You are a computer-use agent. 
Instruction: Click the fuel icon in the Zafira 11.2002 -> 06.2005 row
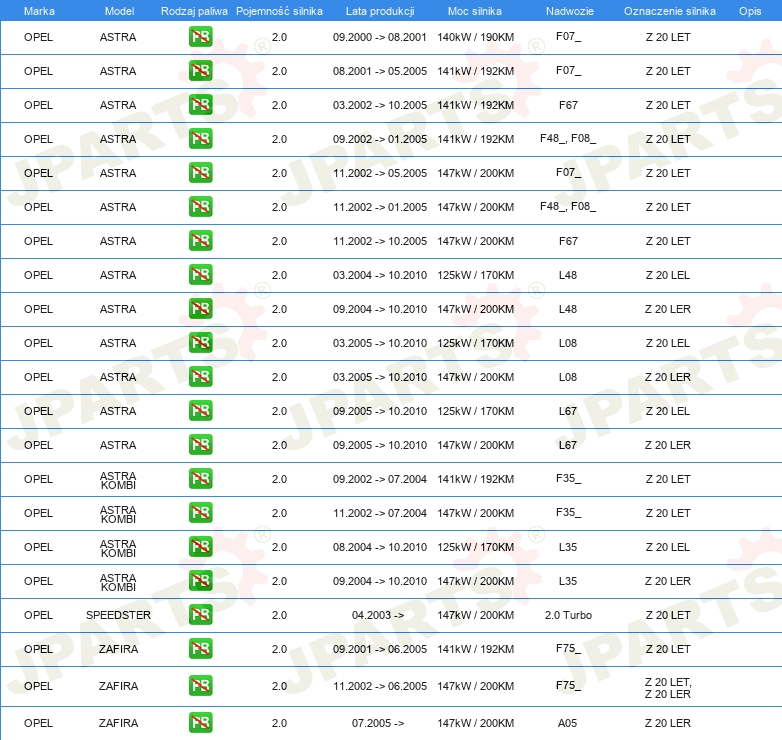pos(200,686)
